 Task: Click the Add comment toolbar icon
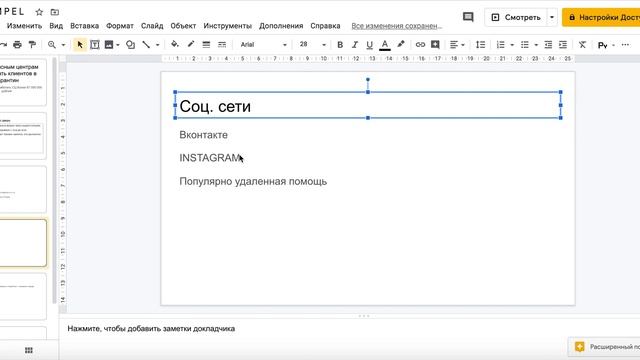pyautogui.click(x=435, y=44)
